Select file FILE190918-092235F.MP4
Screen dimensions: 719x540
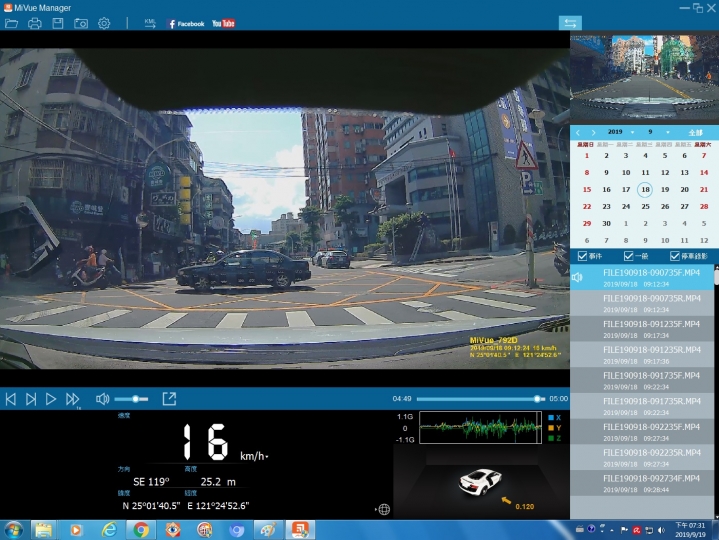coord(642,431)
